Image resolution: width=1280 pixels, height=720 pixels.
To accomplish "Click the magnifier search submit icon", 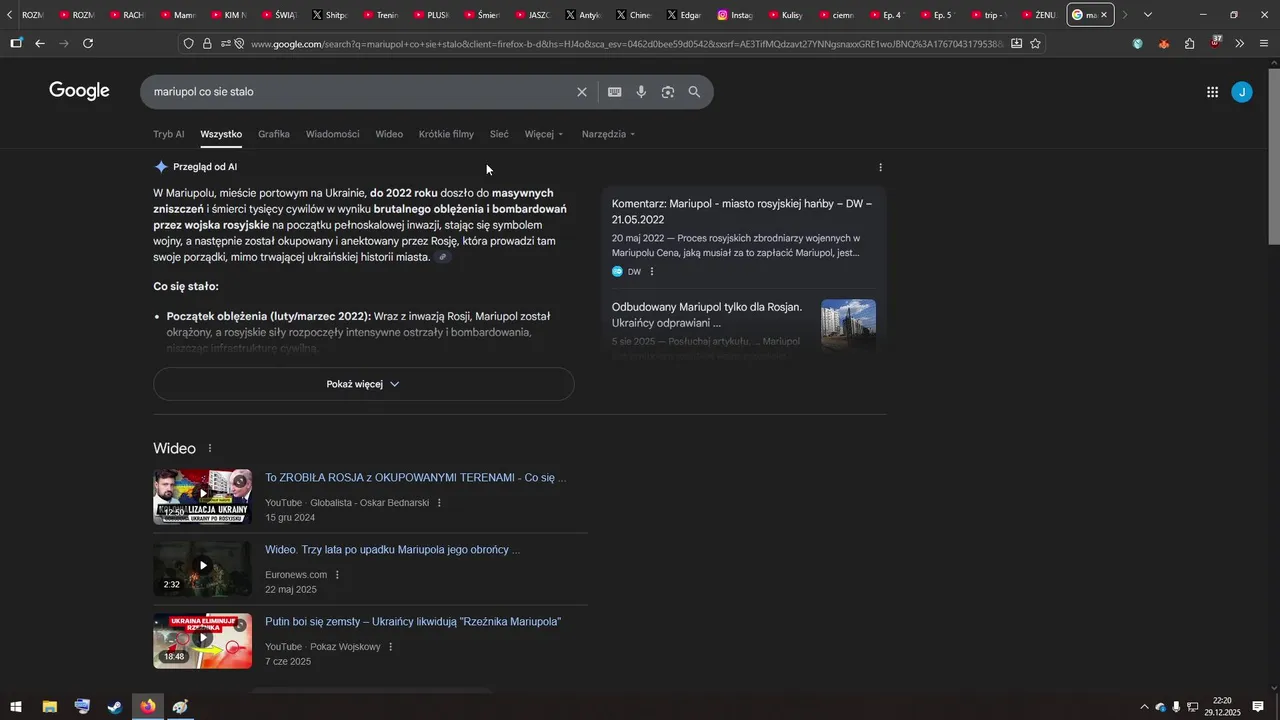I will [x=694, y=92].
